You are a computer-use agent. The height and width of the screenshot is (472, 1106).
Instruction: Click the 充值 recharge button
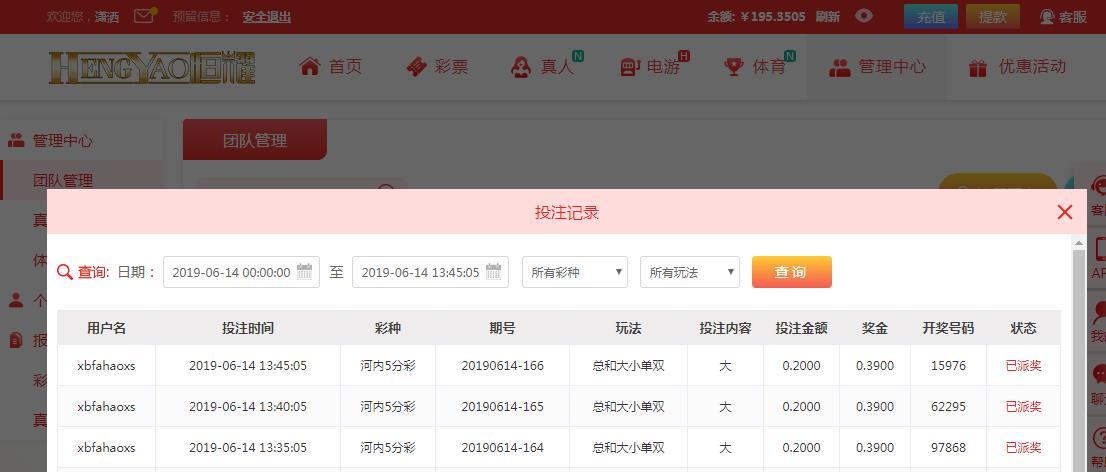(931, 17)
